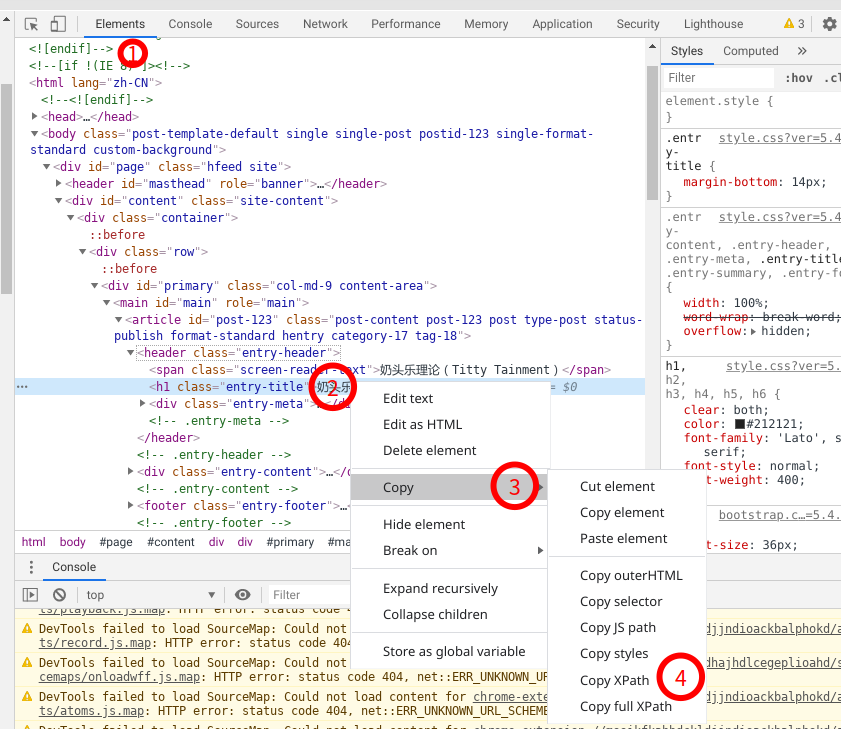This screenshot has height=729, width=841.
Task: Switch to the Sources tab
Action: coord(257,24)
